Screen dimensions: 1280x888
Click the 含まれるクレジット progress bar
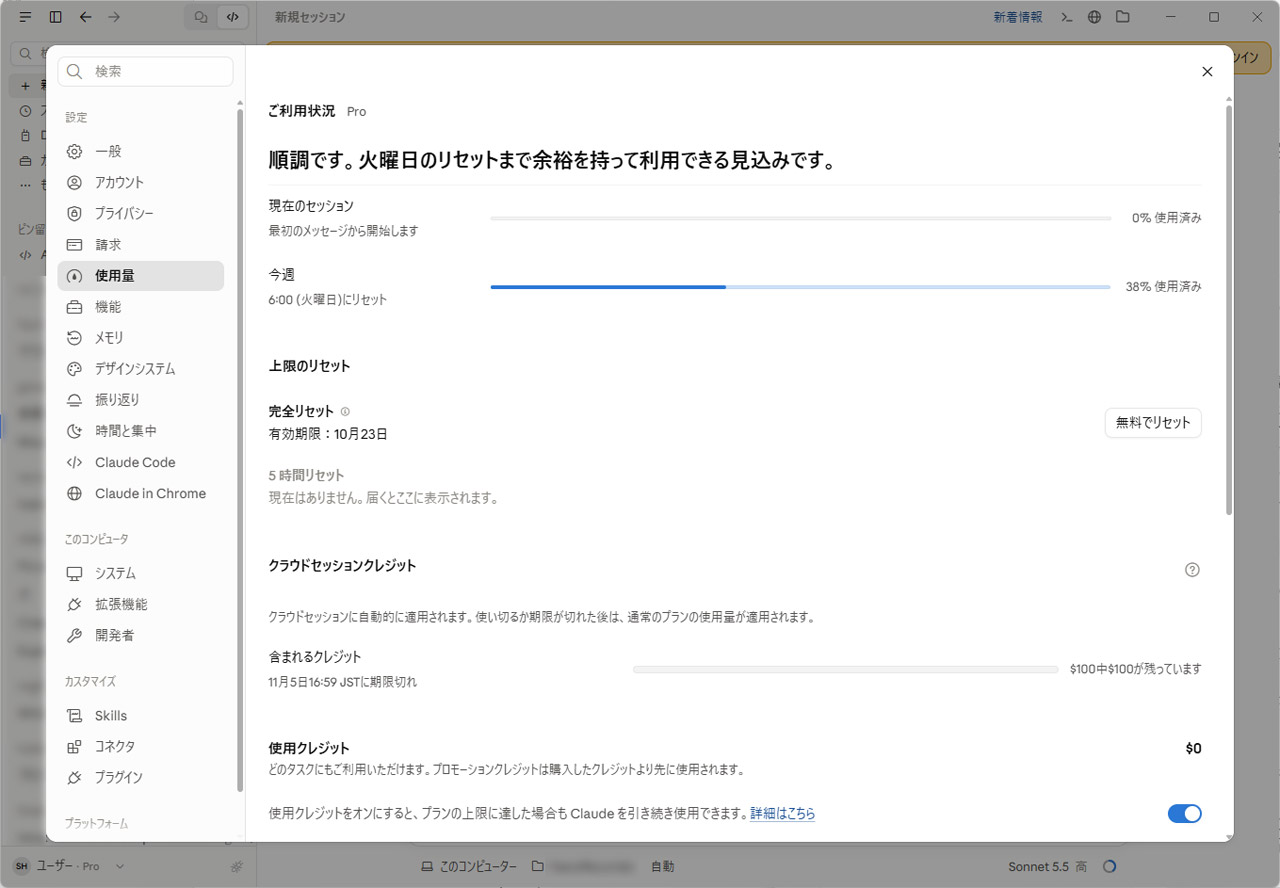click(x=846, y=669)
